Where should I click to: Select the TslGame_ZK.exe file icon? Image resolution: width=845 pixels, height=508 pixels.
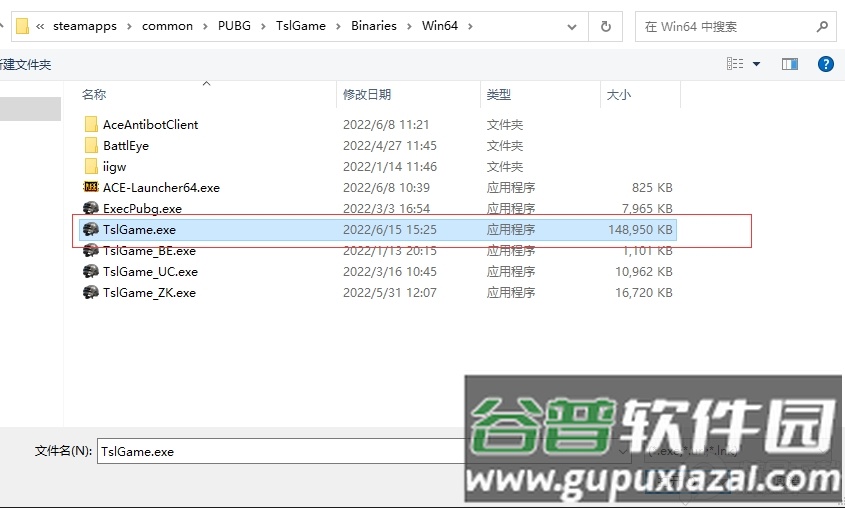tap(91, 293)
